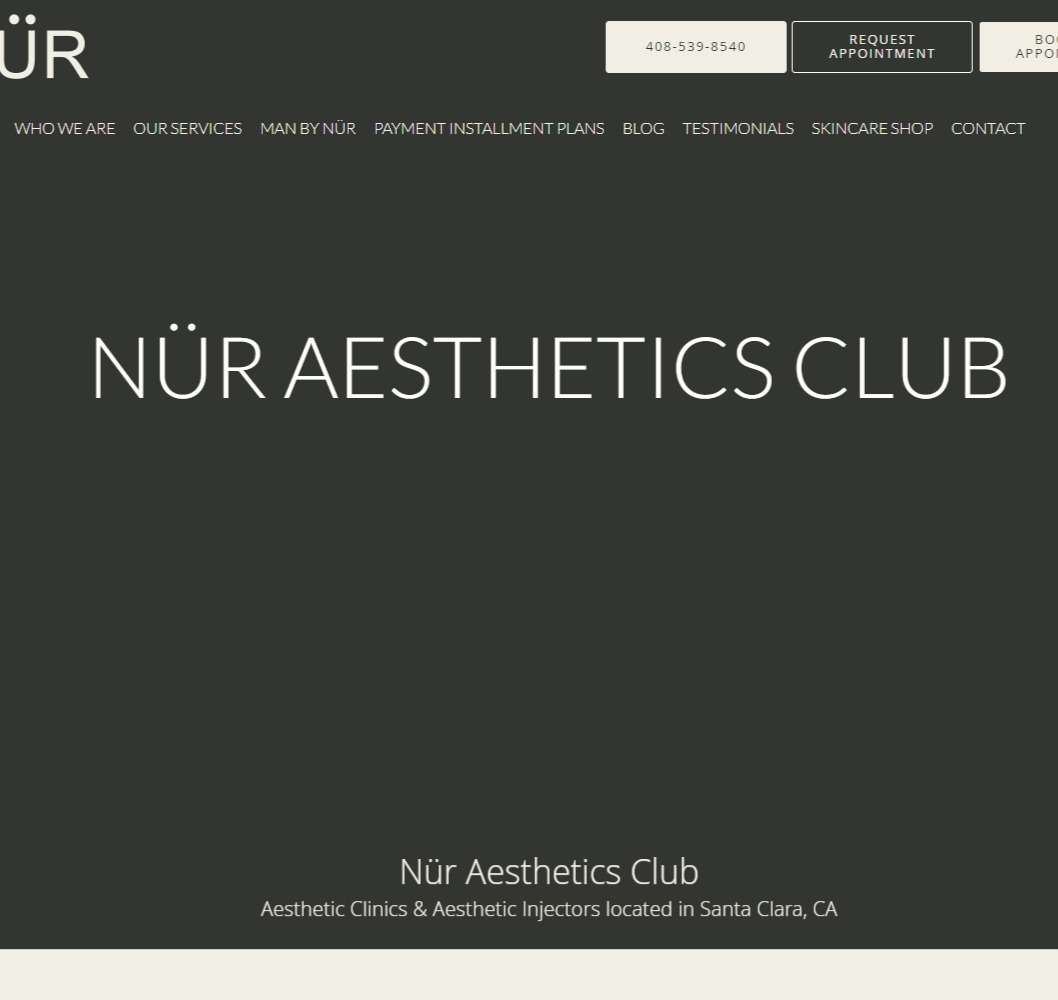Call the 408-539-8540 phone number
1058x1000 pixels.
pos(695,46)
